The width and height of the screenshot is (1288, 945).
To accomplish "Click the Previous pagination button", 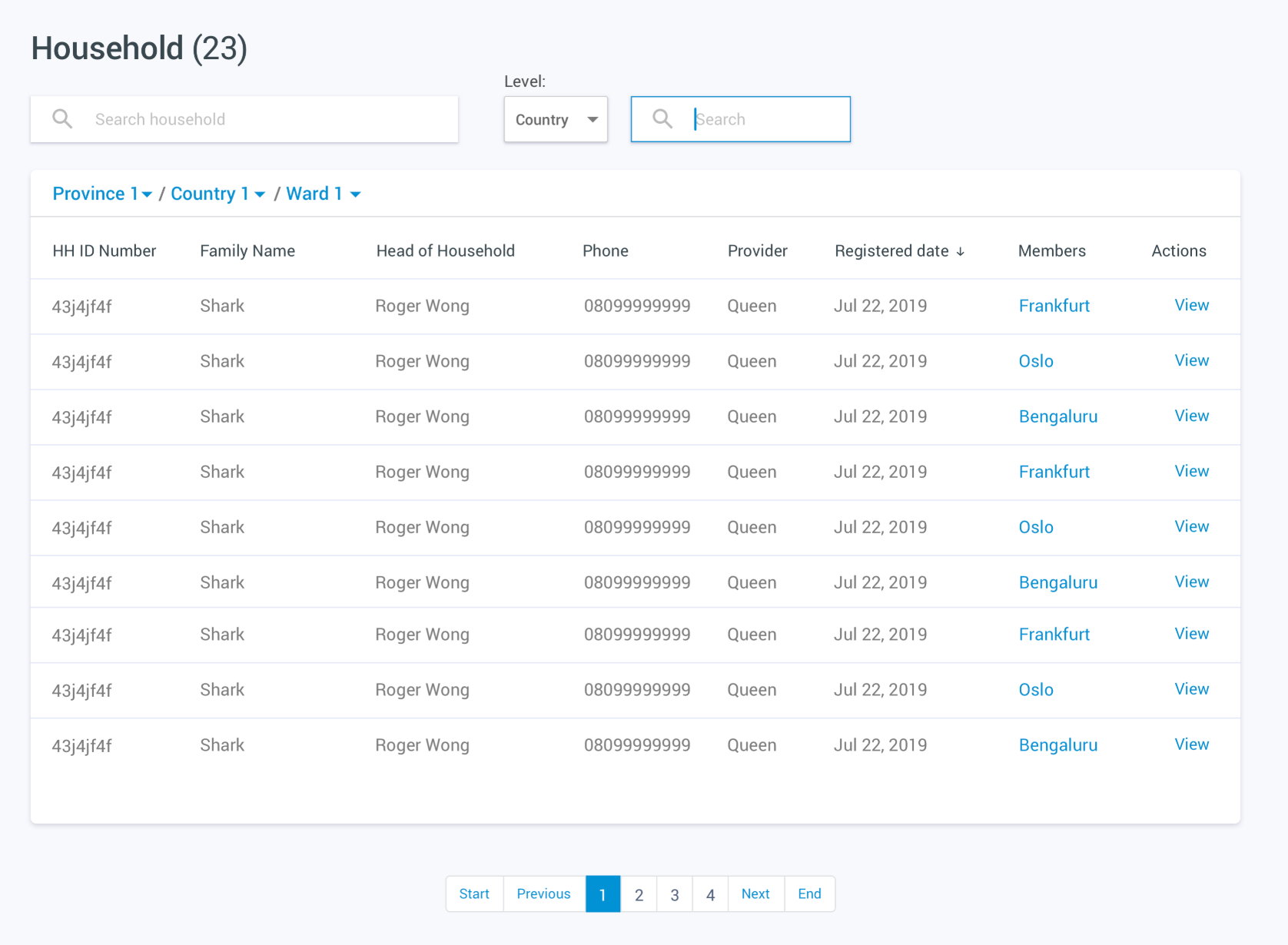I will tap(543, 894).
